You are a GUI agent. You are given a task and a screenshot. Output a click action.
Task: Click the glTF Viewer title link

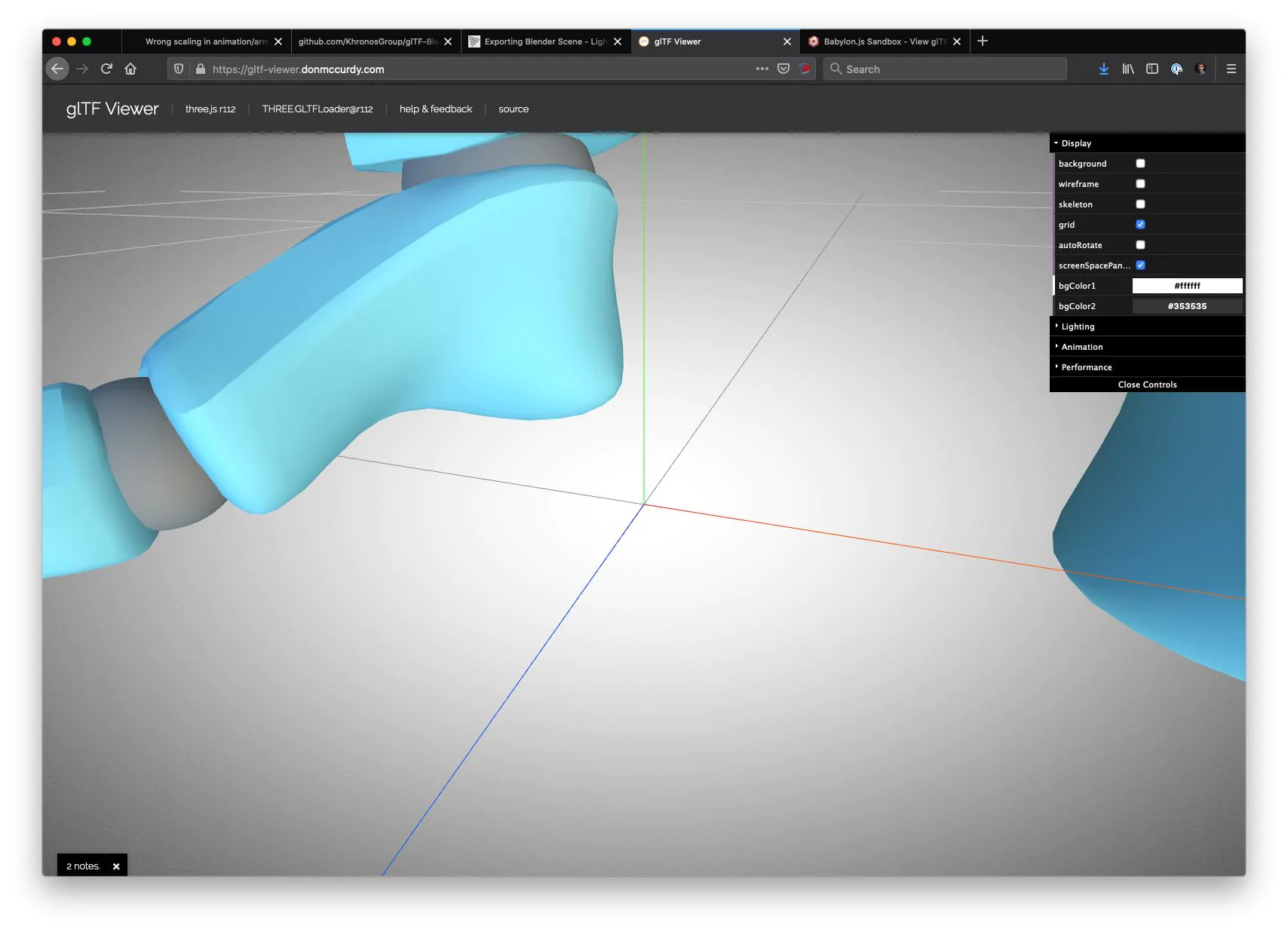[x=112, y=109]
